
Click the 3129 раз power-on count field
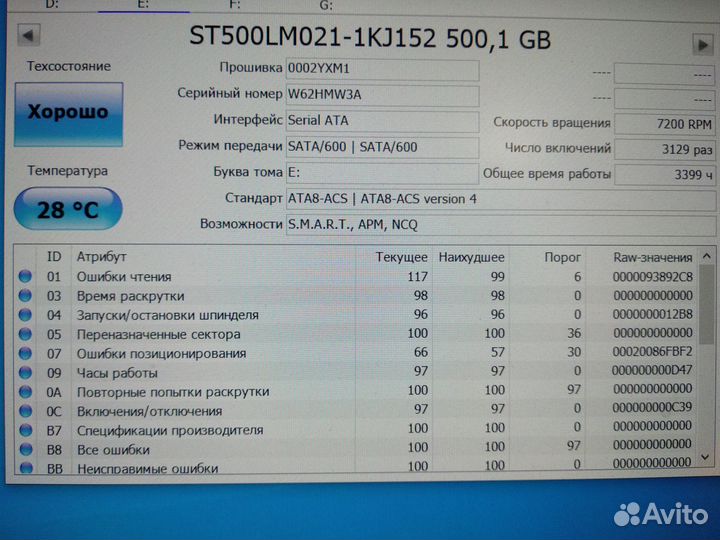[x=664, y=150]
